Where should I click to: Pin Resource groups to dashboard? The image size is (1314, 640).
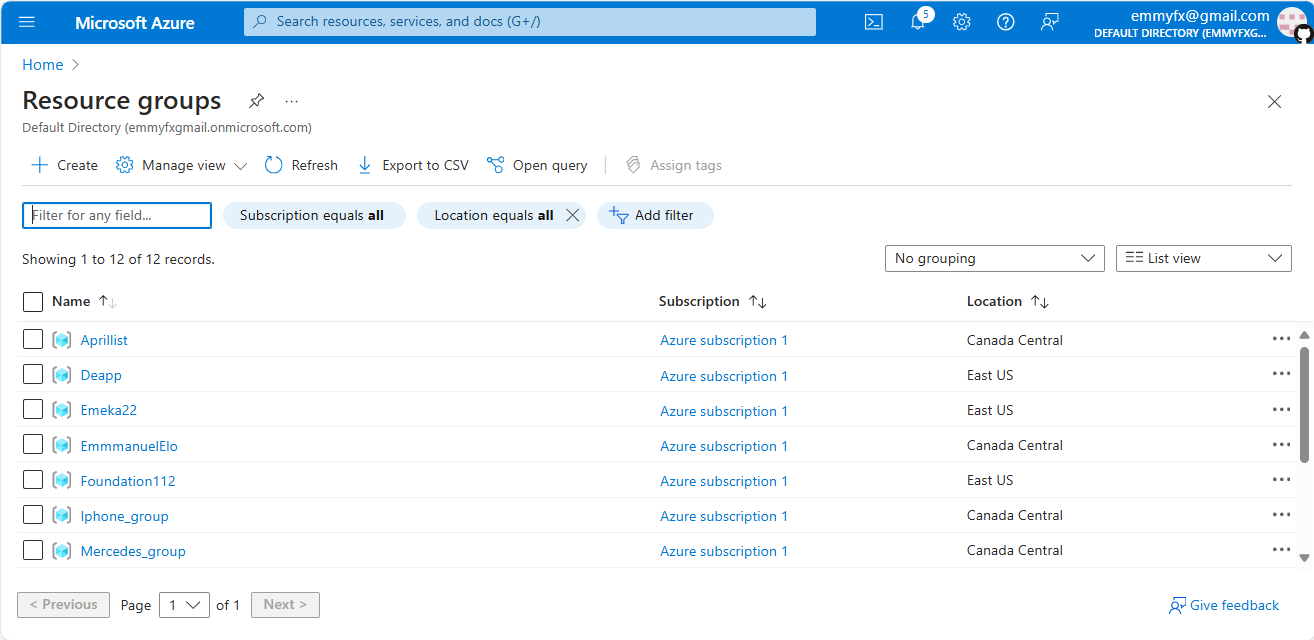pyautogui.click(x=257, y=101)
